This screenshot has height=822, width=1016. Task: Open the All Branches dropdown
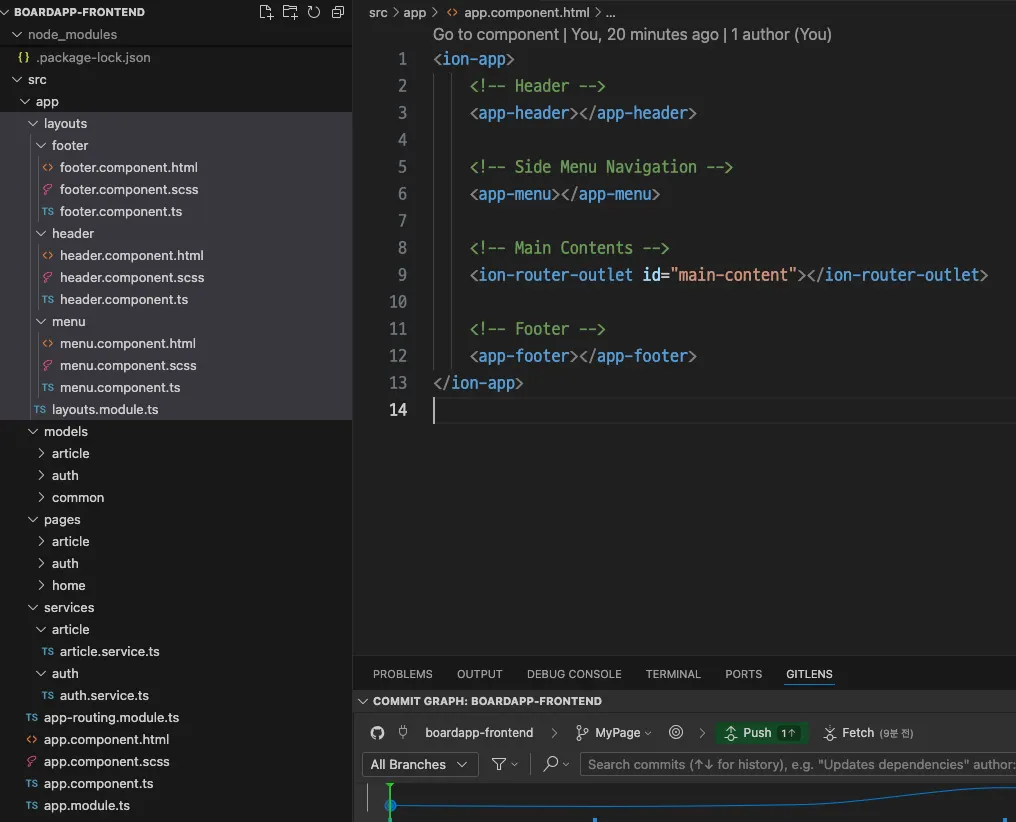point(418,764)
